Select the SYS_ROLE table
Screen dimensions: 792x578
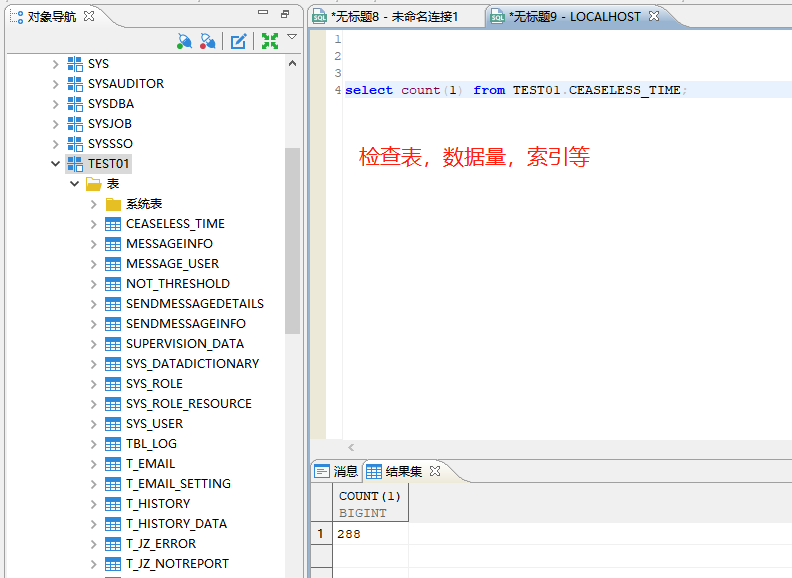click(155, 384)
